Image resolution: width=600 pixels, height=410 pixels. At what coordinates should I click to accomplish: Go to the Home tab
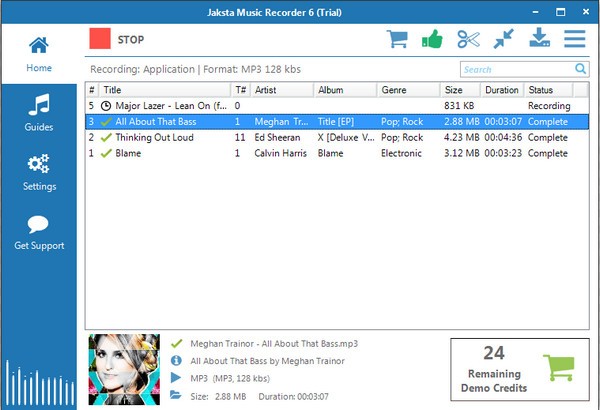[39, 54]
